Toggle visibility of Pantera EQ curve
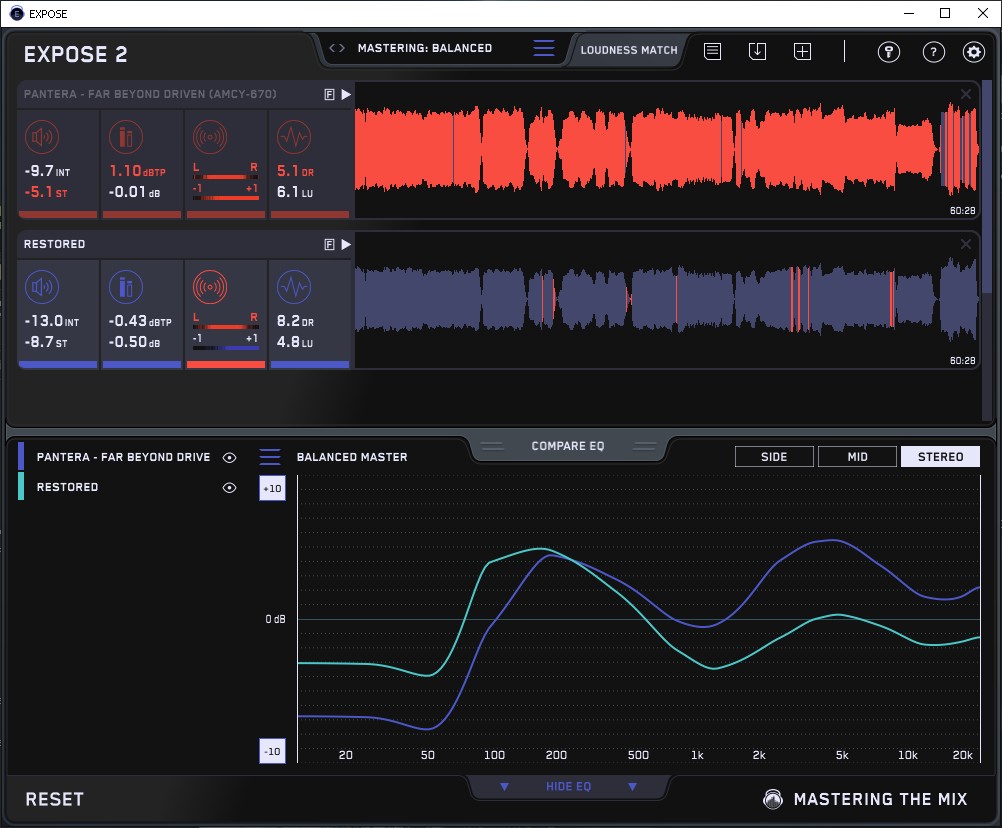The image size is (1002, 828). coord(230,457)
